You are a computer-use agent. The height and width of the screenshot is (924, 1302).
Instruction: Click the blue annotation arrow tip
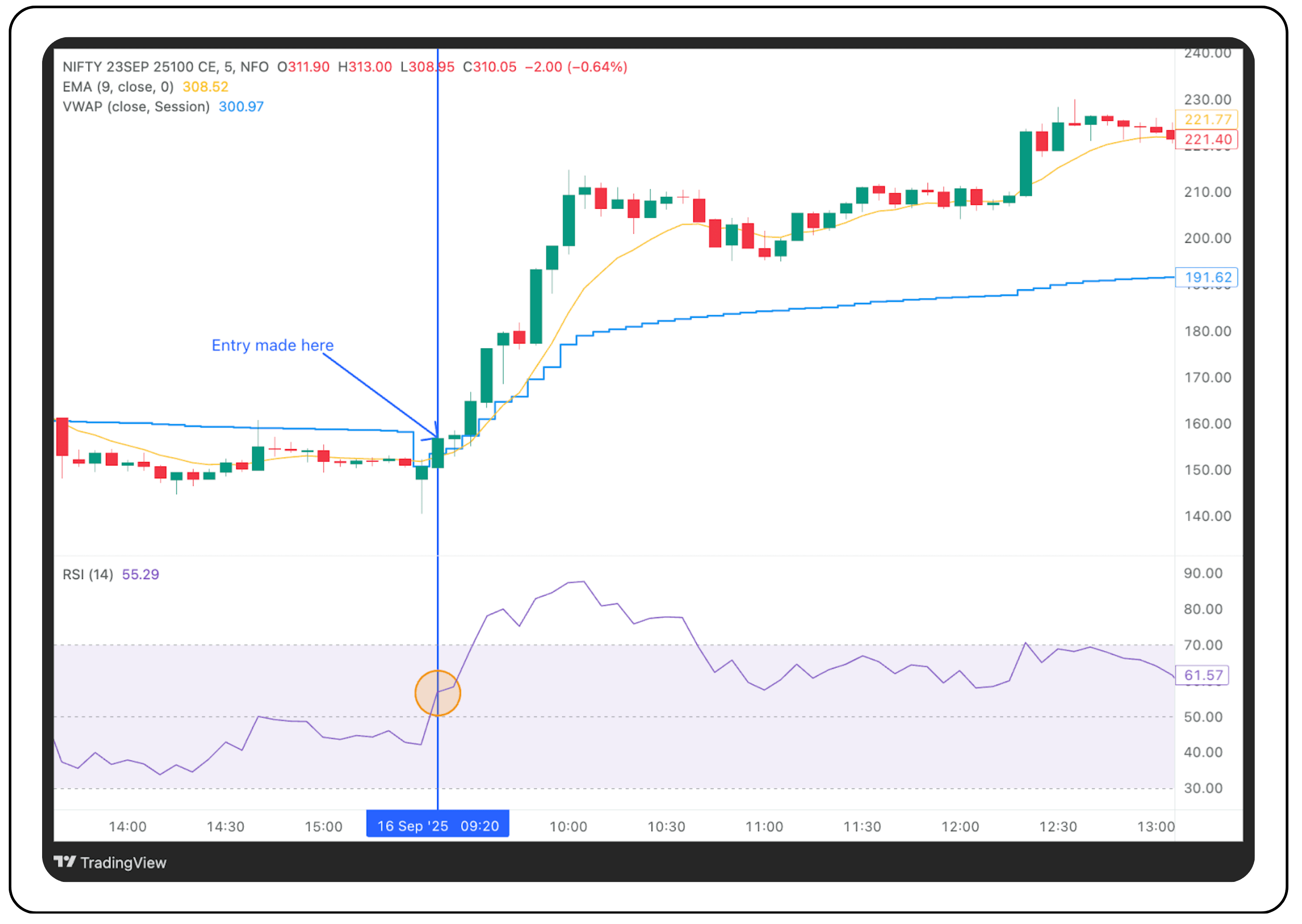click(436, 437)
